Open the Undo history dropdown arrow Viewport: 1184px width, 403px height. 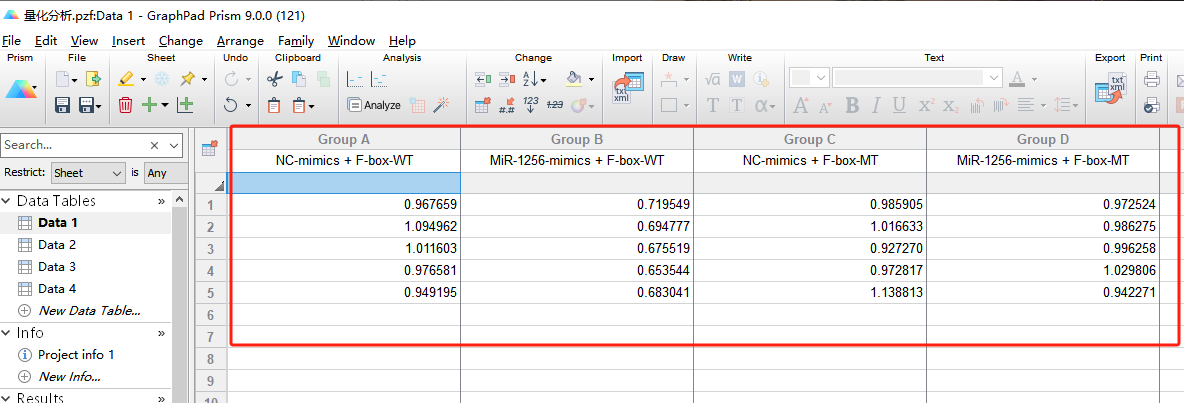(246, 106)
